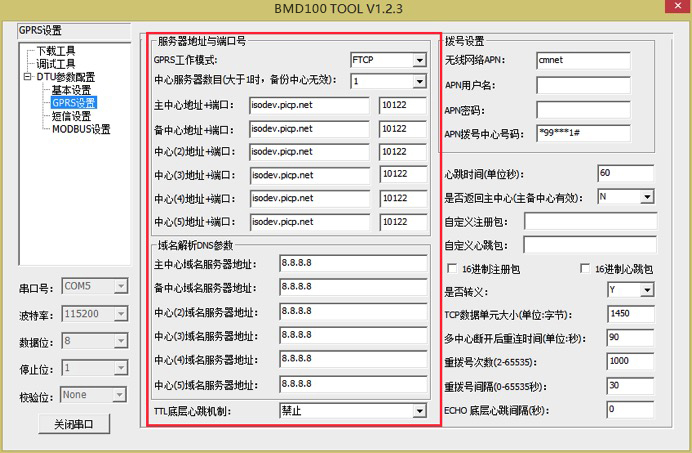Screen dimensions: 692x453
Task: Open 短信设置 tree item
Action: coord(71,116)
